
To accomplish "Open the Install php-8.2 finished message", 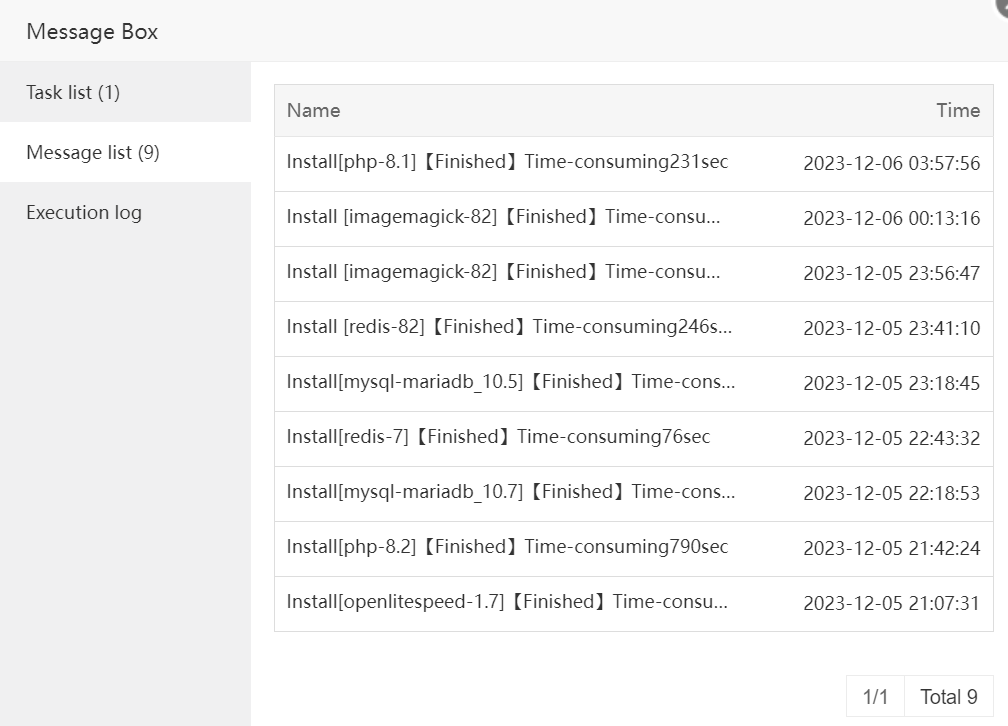I will tap(507, 547).
